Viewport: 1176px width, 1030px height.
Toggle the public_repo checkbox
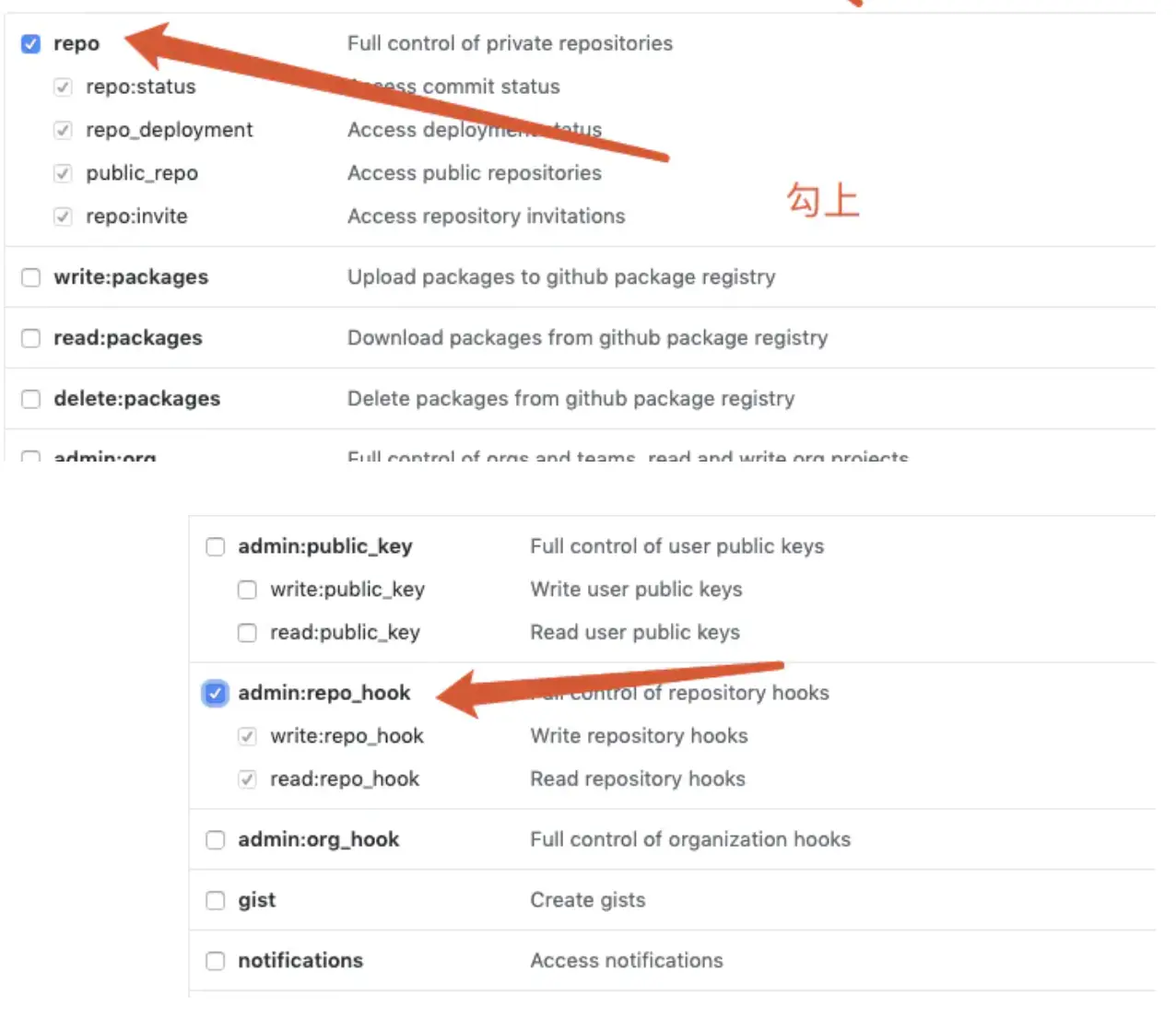(x=63, y=173)
